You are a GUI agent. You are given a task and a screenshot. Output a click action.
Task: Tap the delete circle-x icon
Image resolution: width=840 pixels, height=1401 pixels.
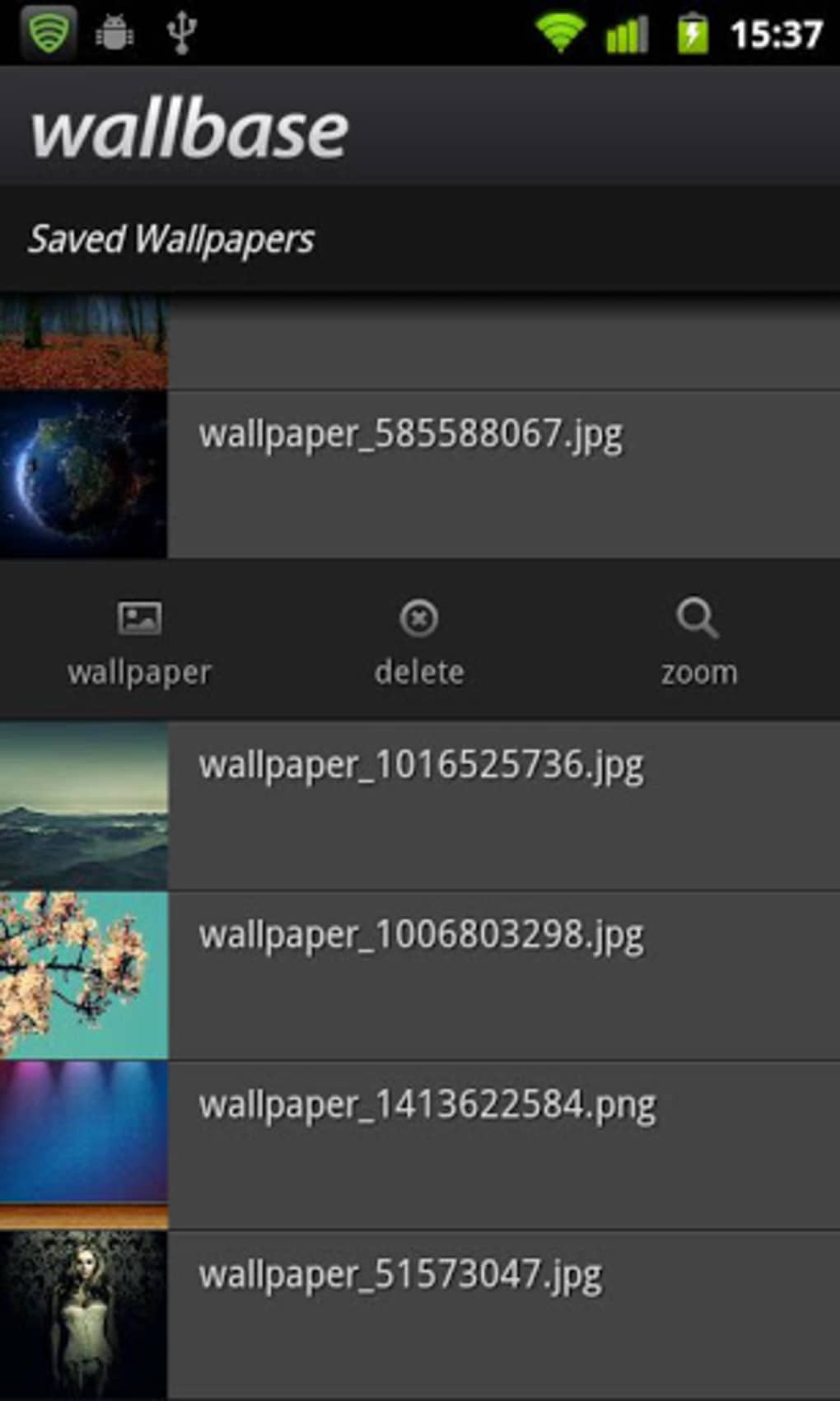click(x=418, y=618)
